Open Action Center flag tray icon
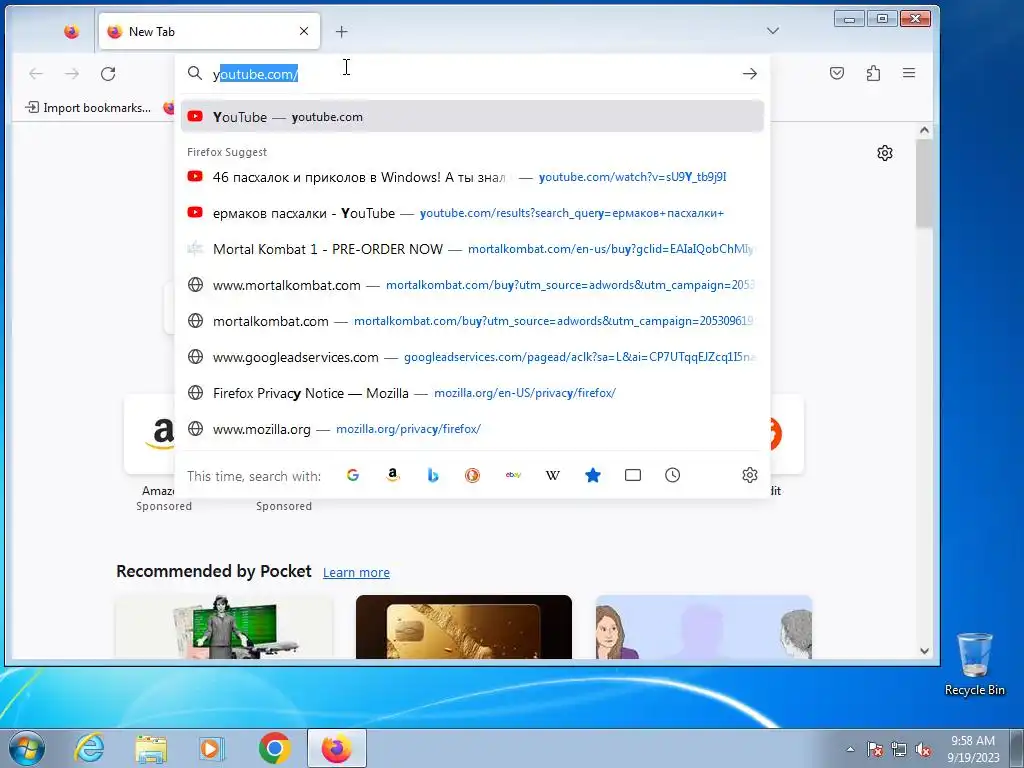The height and width of the screenshot is (768, 1024). click(875, 749)
